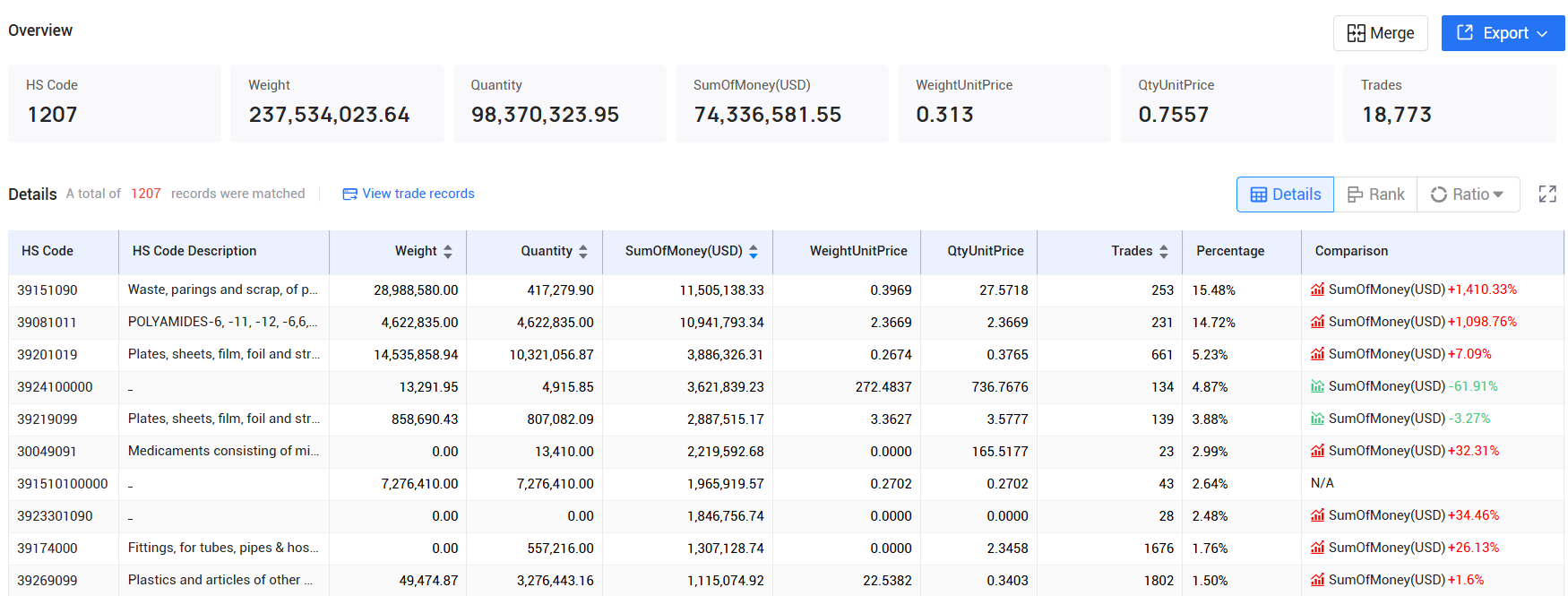The height and width of the screenshot is (596, 1568).
Task: Click description 'Waste, parings and scrap, of p...'
Action: (223, 289)
